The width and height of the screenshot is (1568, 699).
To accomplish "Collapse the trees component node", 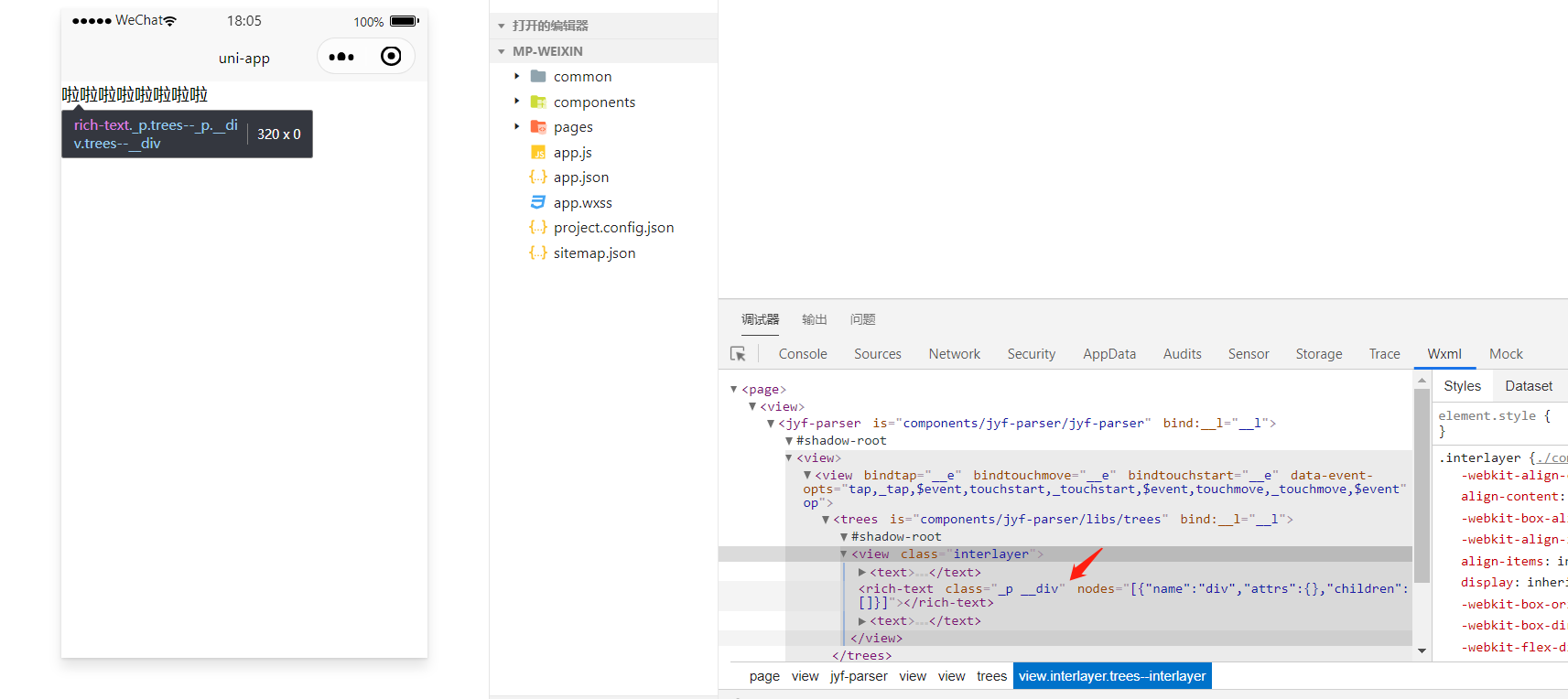I will pyautogui.click(x=826, y=519).
